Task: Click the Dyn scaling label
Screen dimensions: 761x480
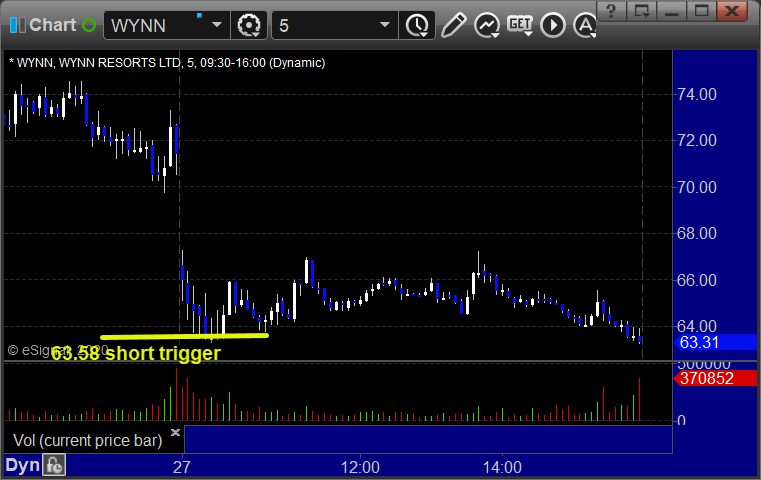Action: (22, 465)
